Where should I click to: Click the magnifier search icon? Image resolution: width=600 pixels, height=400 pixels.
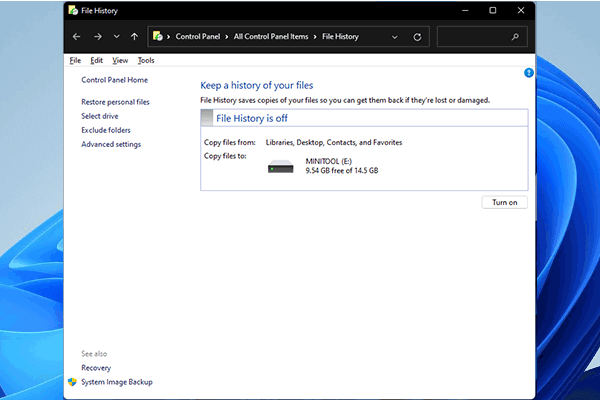point(515,37)
